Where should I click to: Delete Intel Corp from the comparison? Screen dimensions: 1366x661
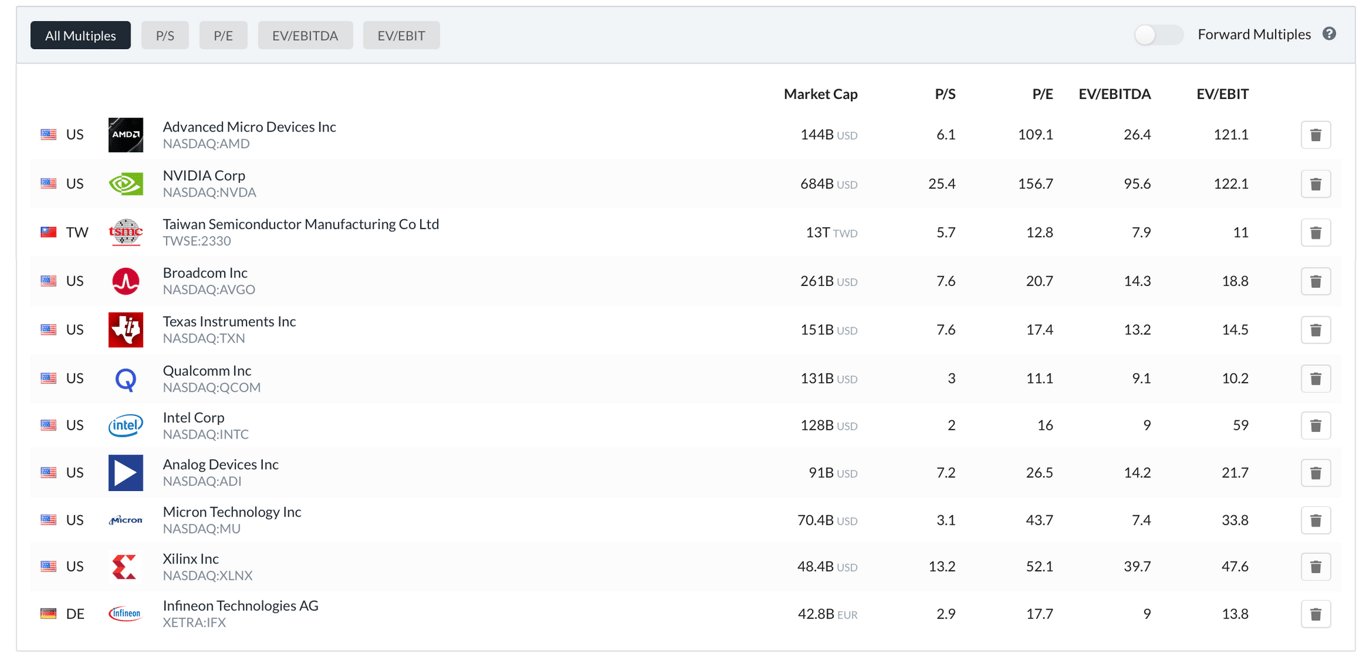coord(1315,426)
